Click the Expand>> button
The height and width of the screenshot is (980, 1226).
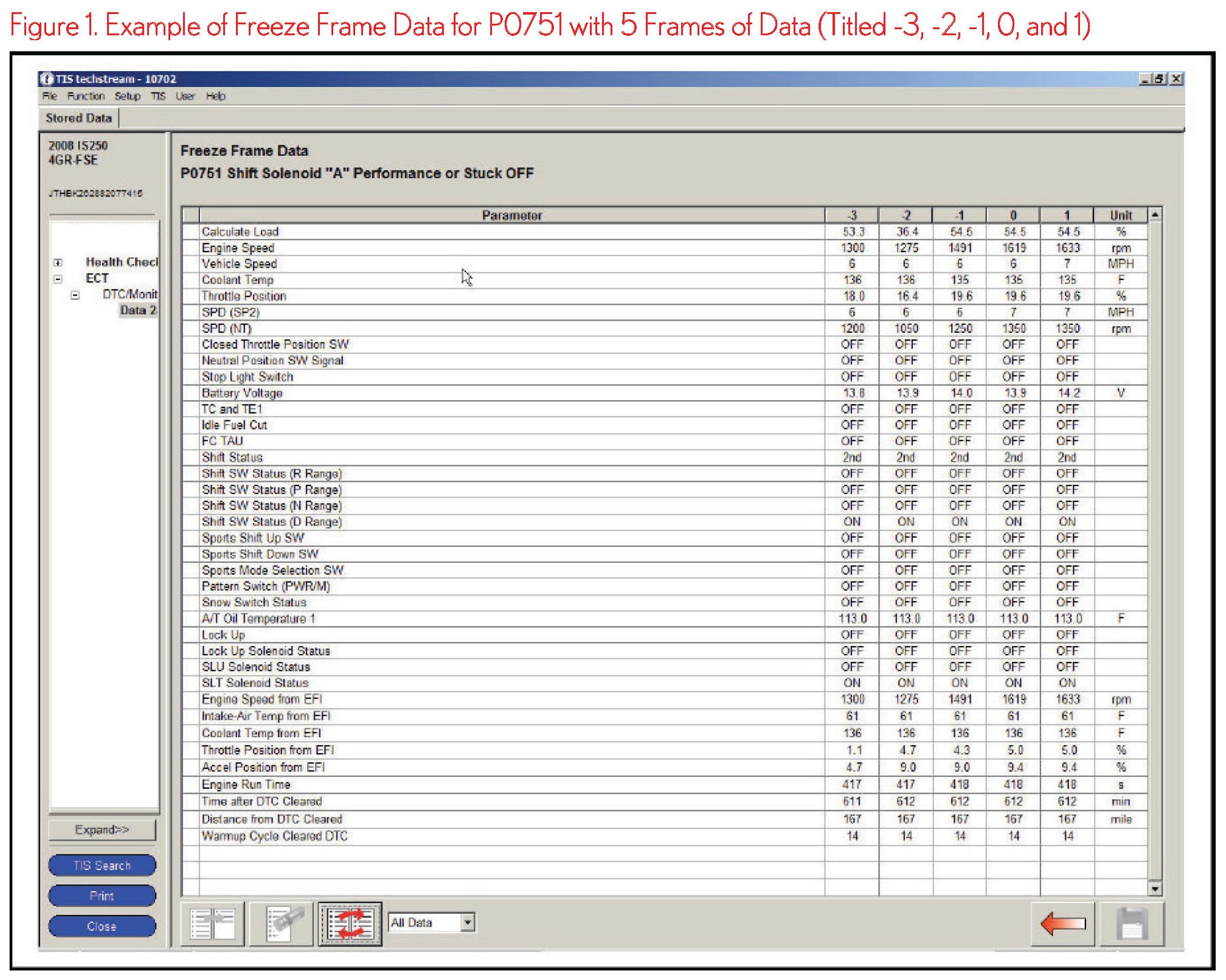click(102, 830)
